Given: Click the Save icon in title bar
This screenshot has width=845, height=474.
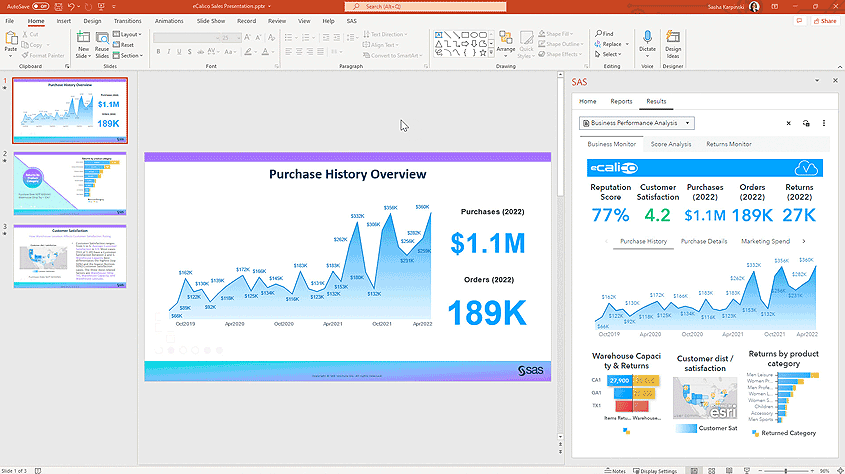Looking at the screenshot, I should coord(58,6).
